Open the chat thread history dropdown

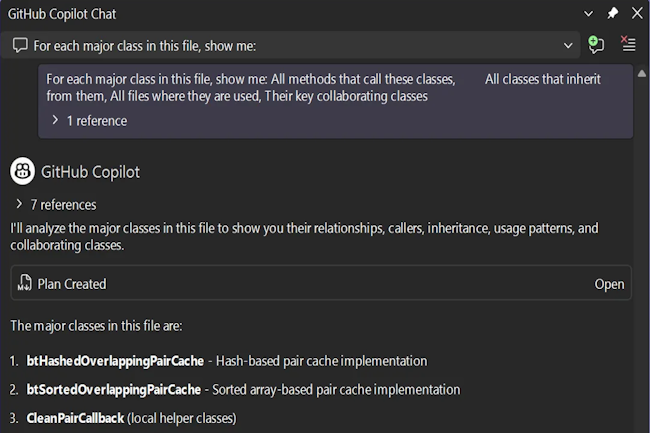pyautogui.click(x=568, y=45)
